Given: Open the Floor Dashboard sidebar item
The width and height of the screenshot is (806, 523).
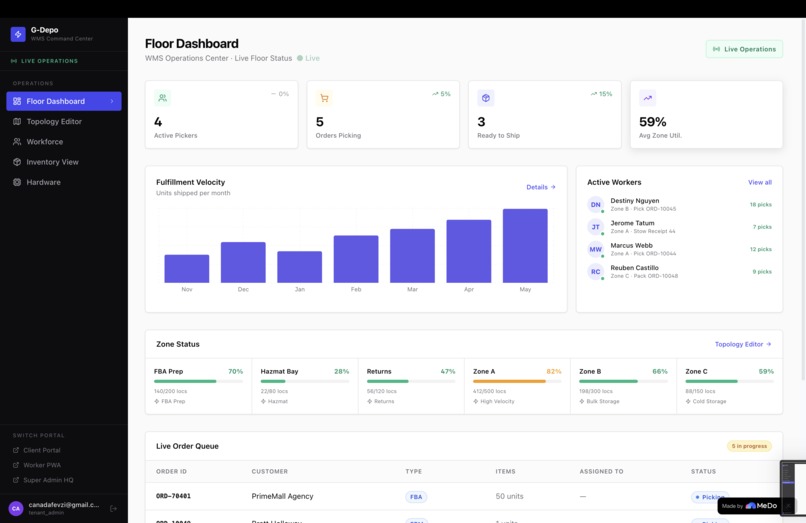Looking at the screenshot, I should pos(64,101).
